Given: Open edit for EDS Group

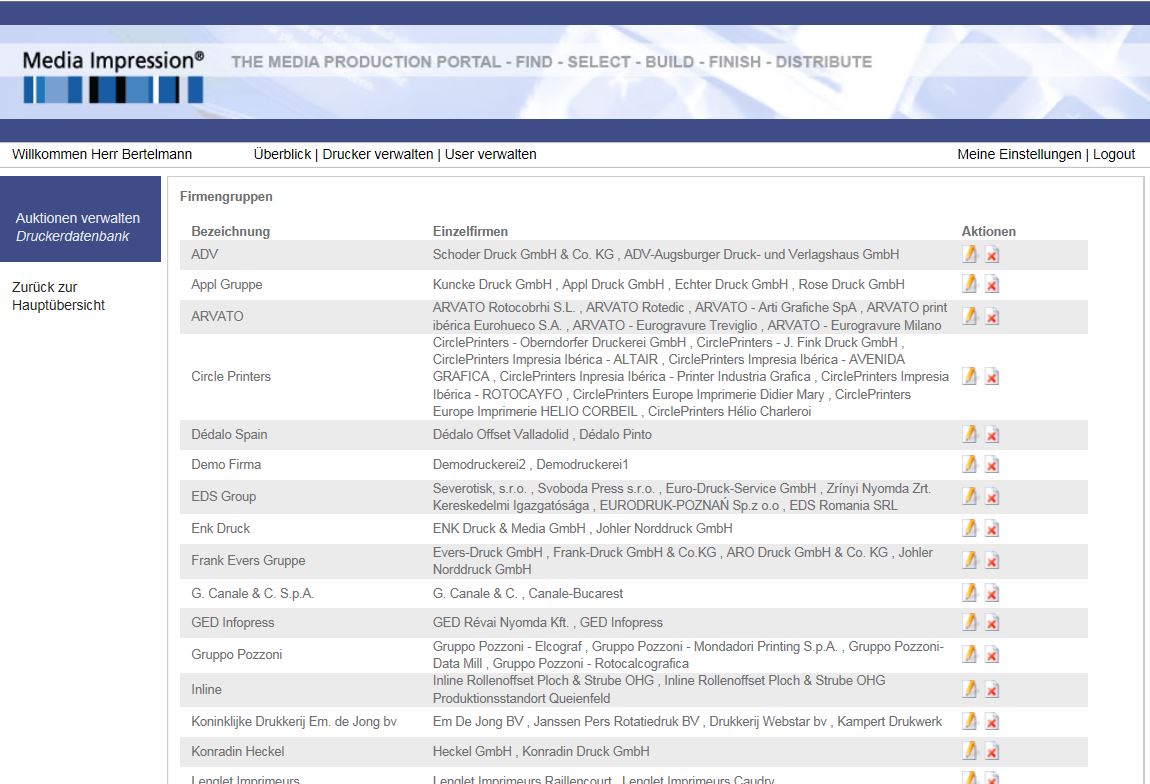Looking at the screenshot, I should point(969,497).
